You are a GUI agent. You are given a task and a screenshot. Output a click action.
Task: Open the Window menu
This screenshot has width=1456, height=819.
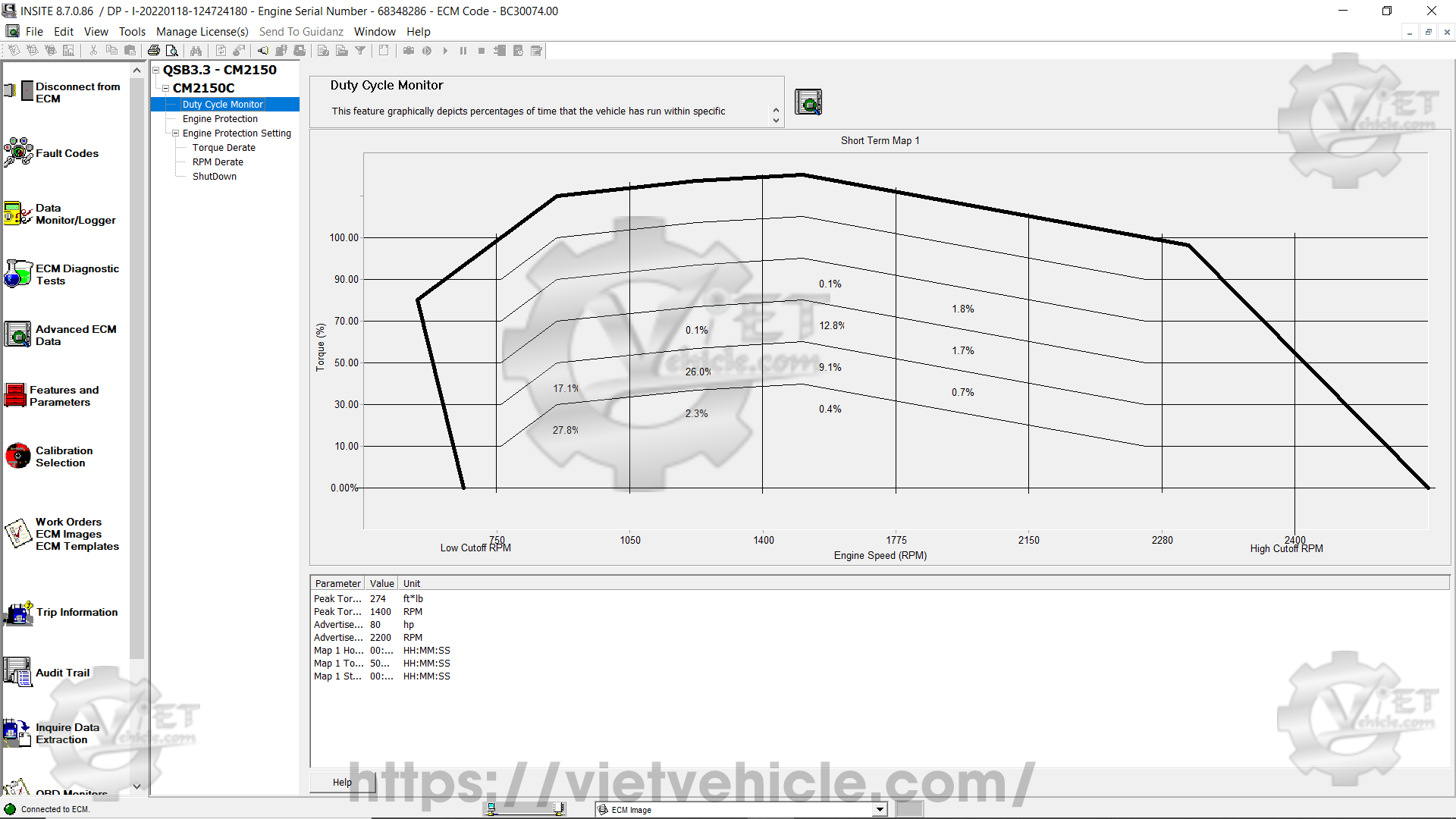coord(375,32)
